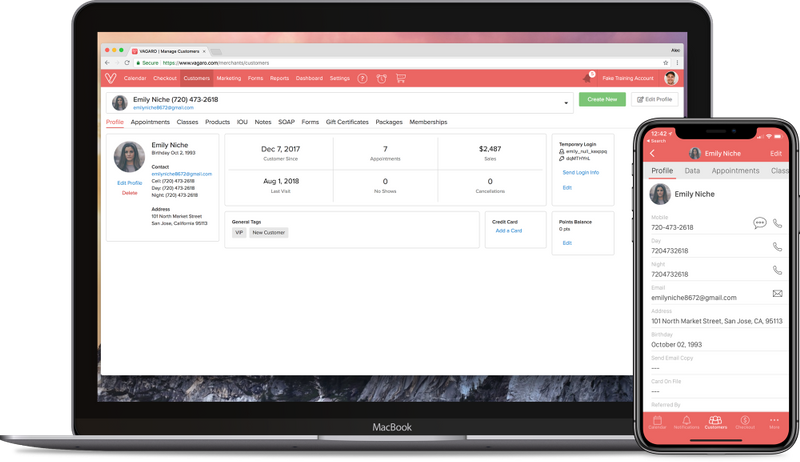
Task: Tap phone icon beside Night number
Action: 777,270
